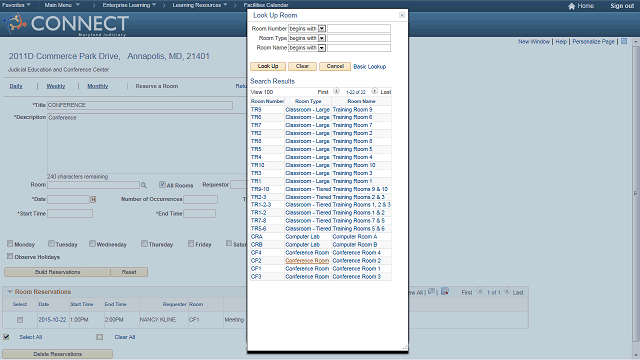This screenshot has height=360, width=640.
Task: Click the Number of Occurrences field
Action: (x=200, y=199)
